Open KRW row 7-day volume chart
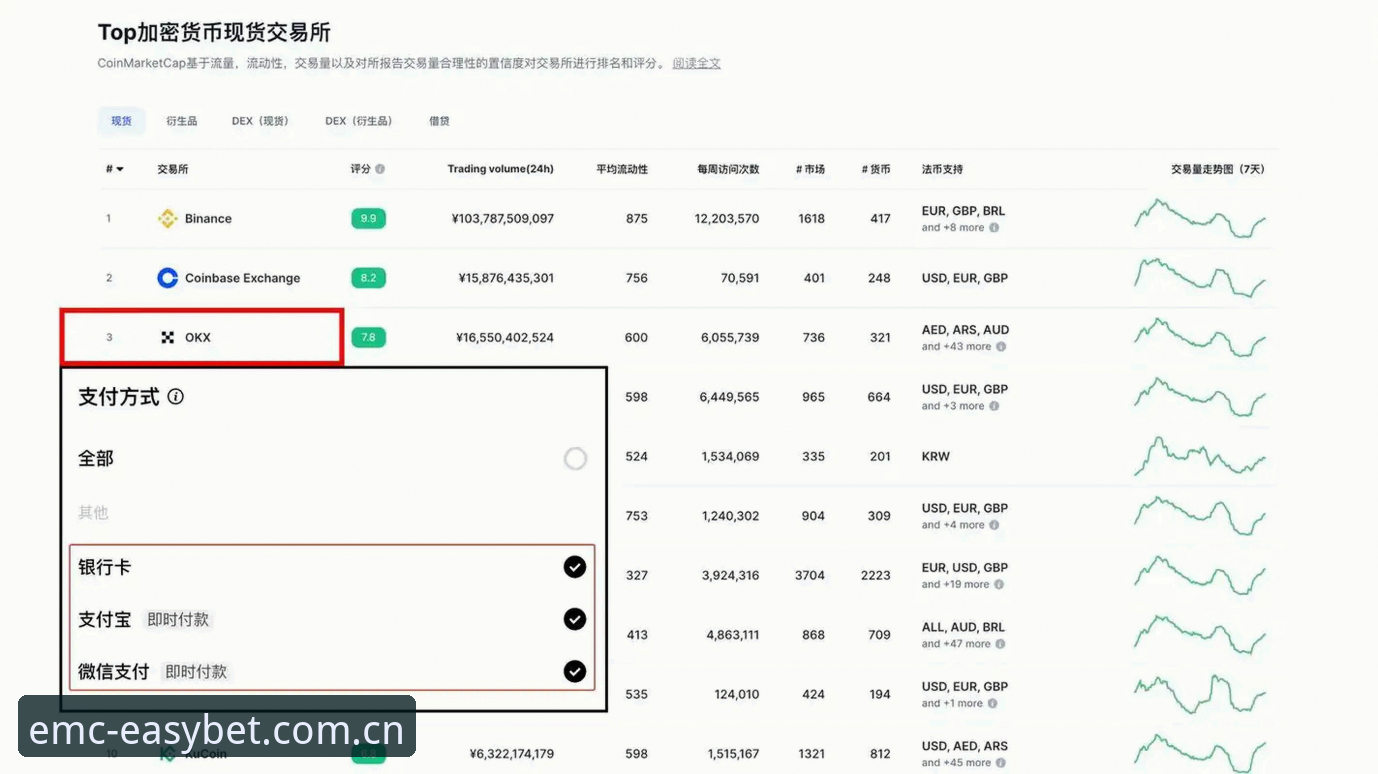Image resolution: width=1378 pixels, height=774 pixels. tap(1200, 457)
